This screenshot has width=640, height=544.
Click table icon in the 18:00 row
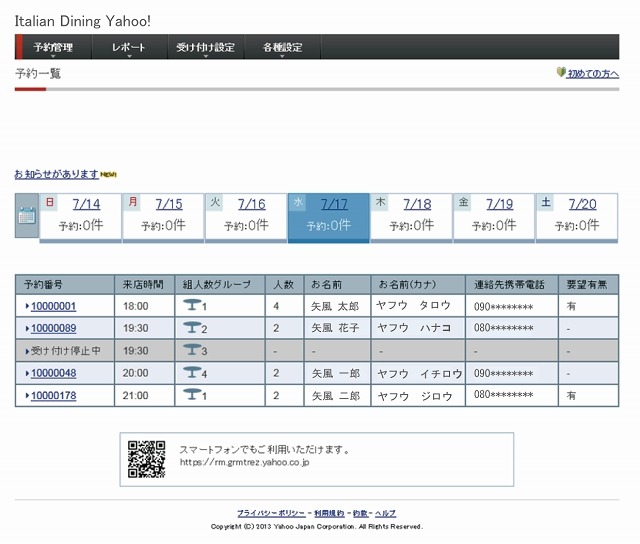[192, 304]
